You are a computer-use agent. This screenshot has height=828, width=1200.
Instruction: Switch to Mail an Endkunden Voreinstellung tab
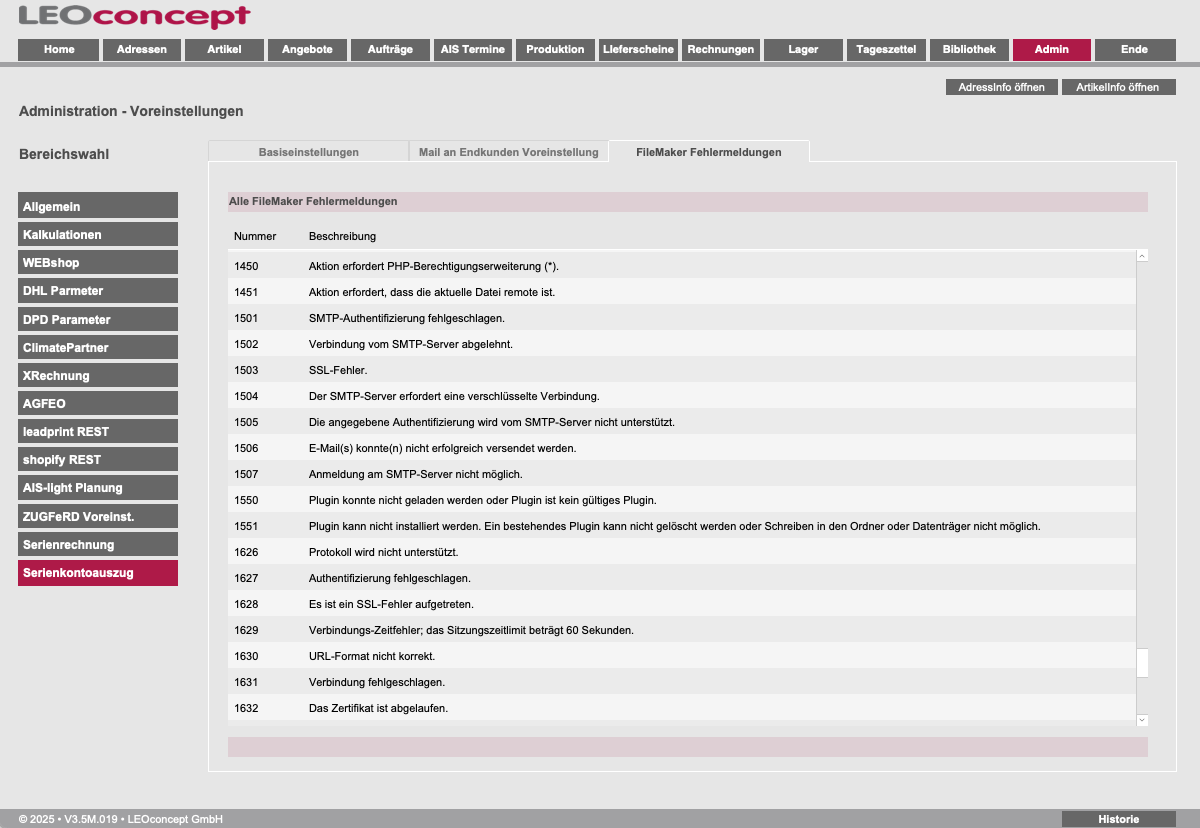click(x=508, y=152)
